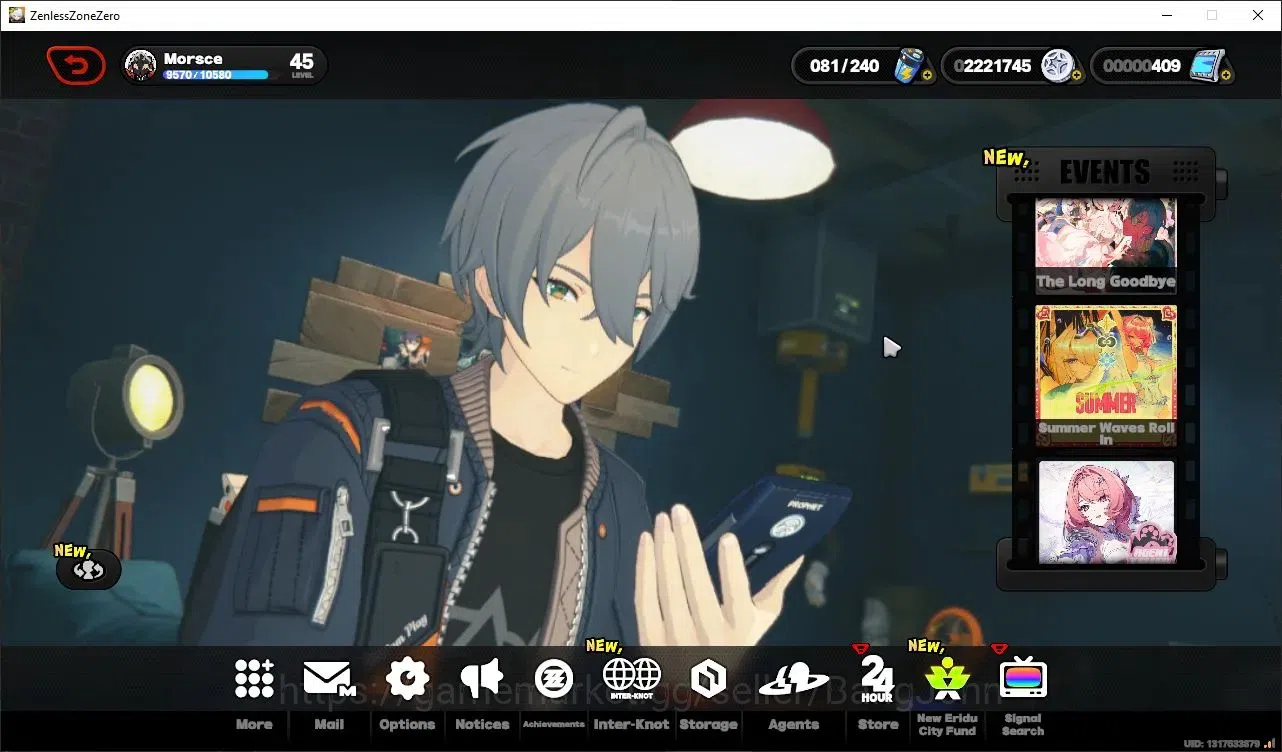Click the Morsce player name

193,59
